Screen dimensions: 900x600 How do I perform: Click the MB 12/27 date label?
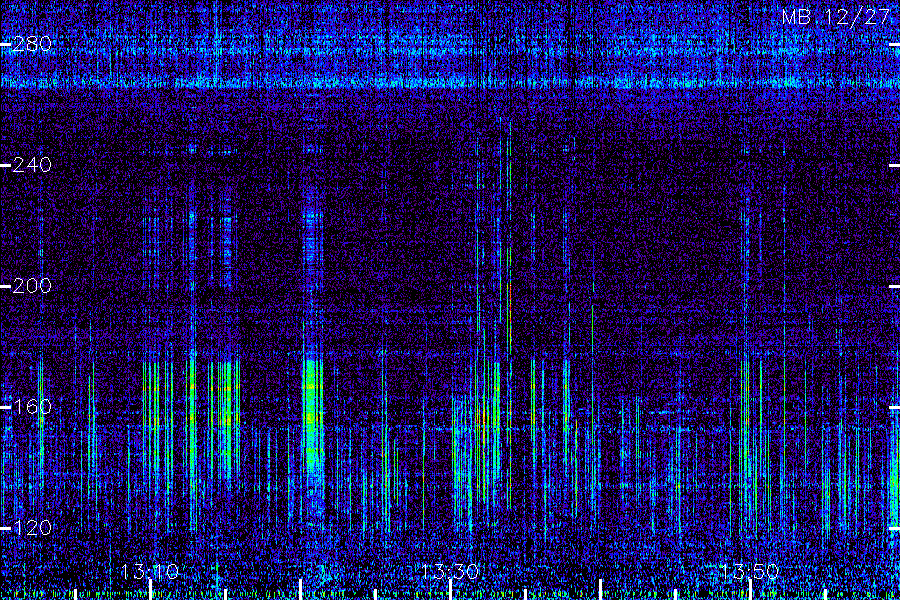(836, 17)
